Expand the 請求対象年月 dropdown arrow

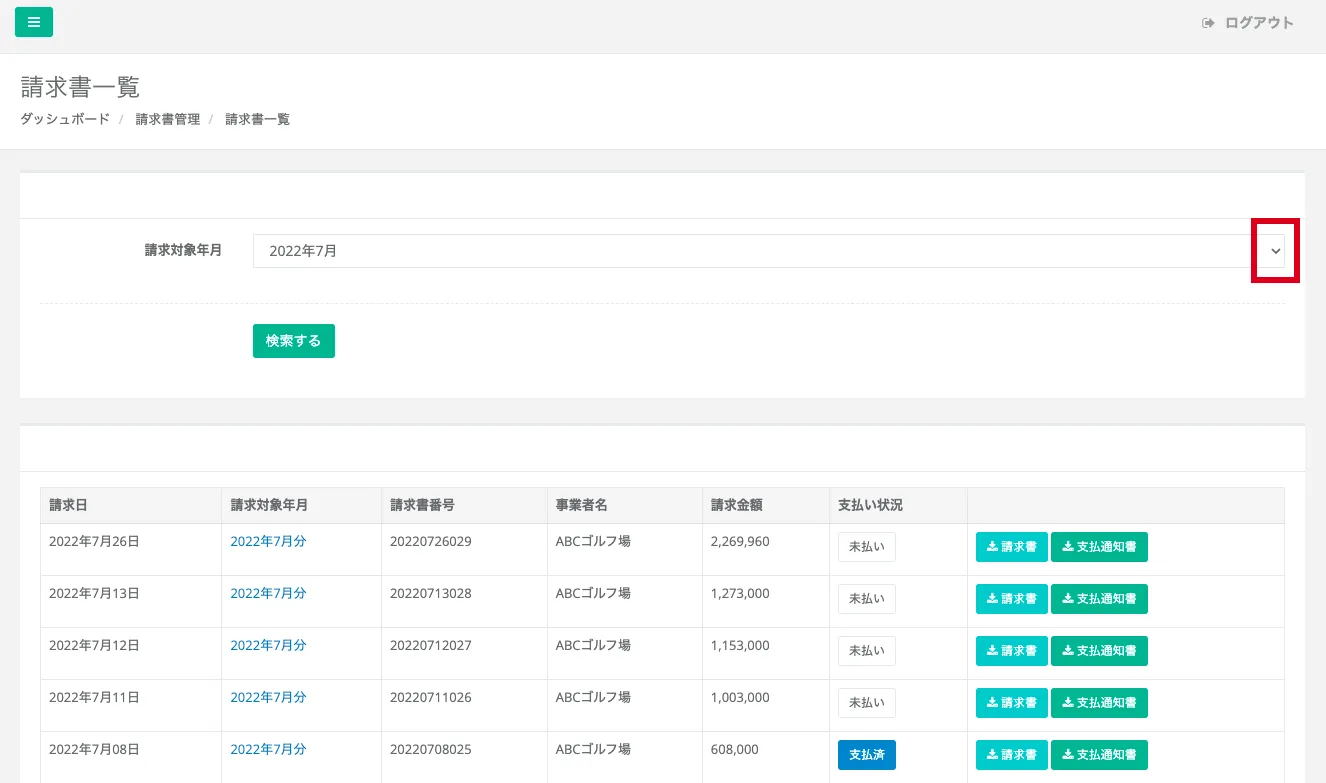pyautogui.click(x=1275, y=251)
